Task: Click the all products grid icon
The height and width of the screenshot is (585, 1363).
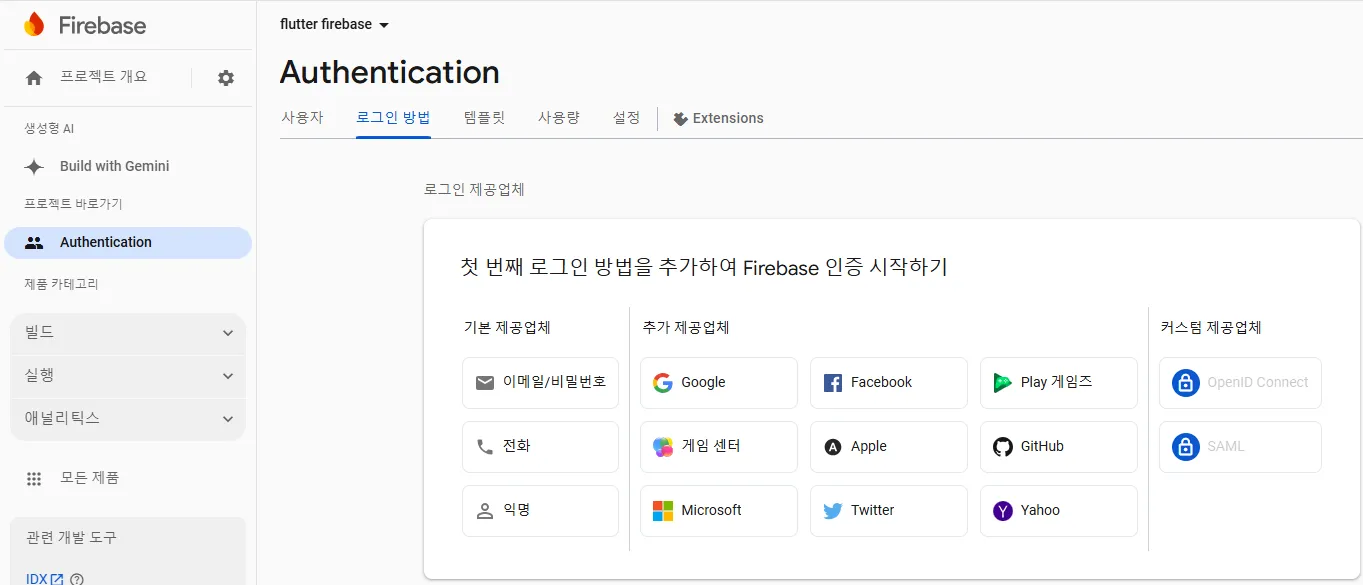Action: pos(34,479)
